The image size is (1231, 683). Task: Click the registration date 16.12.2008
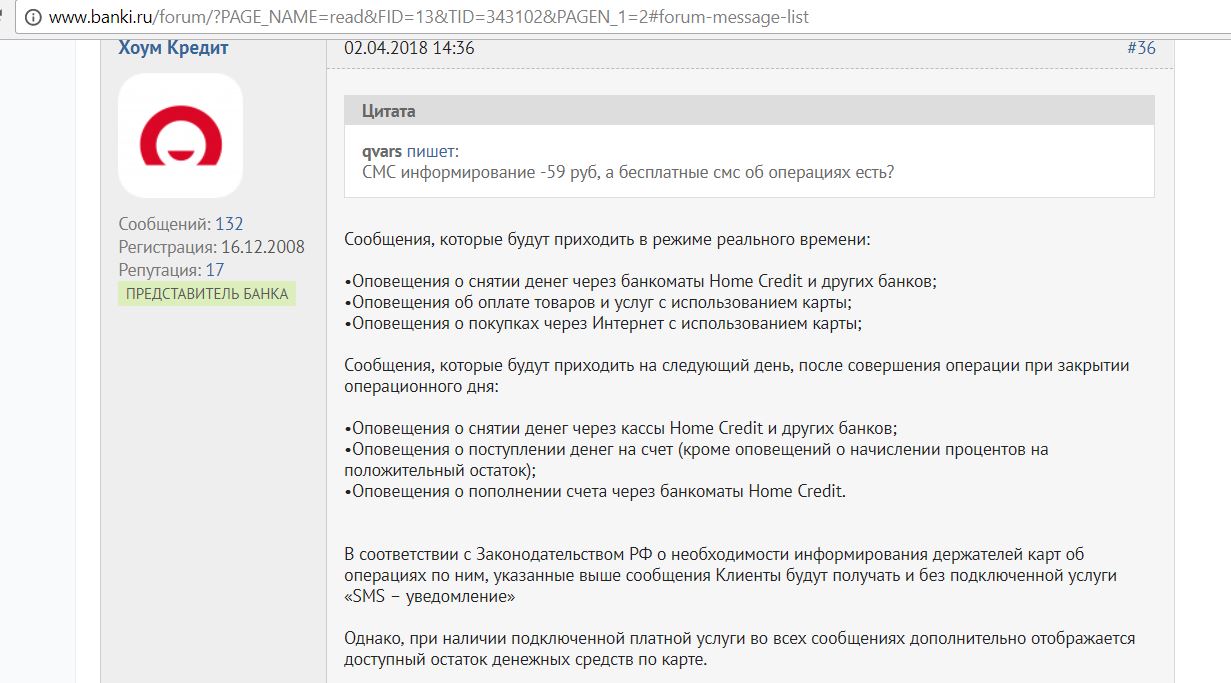pos(263,247)
